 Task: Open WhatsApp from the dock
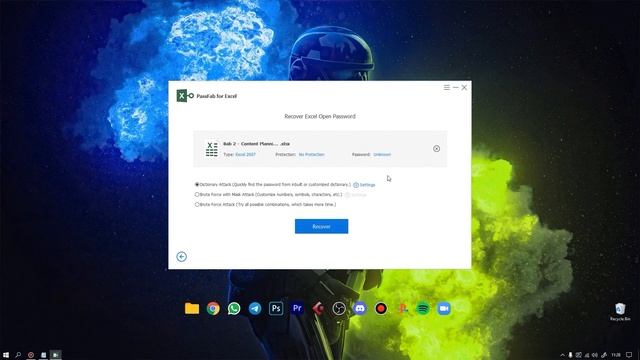pyautogui.click(x=234, y=309)
